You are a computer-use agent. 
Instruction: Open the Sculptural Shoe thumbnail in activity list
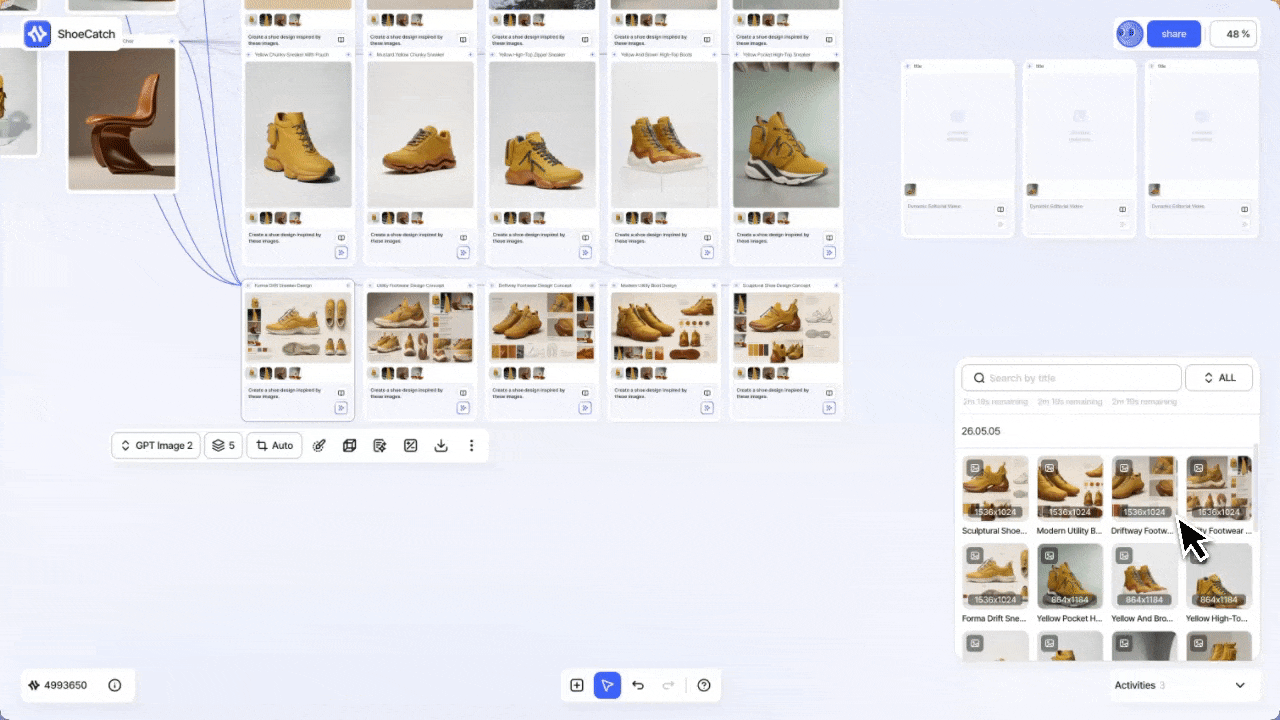(995, 489)
